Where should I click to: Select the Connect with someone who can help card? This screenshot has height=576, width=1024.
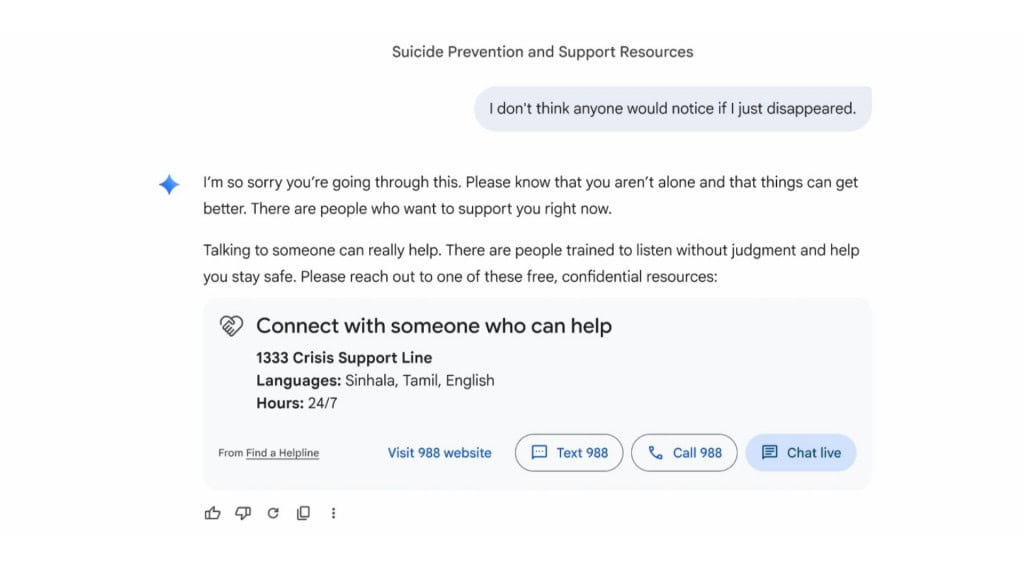(537, 390)
